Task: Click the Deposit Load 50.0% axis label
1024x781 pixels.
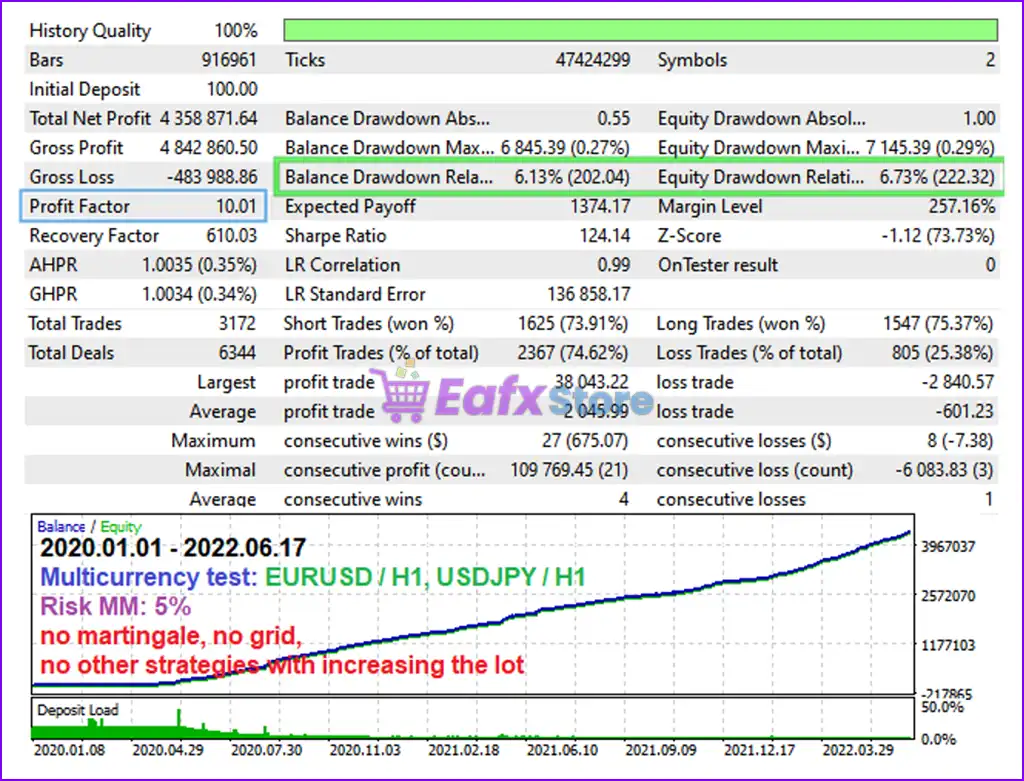Action: [942, 708]
